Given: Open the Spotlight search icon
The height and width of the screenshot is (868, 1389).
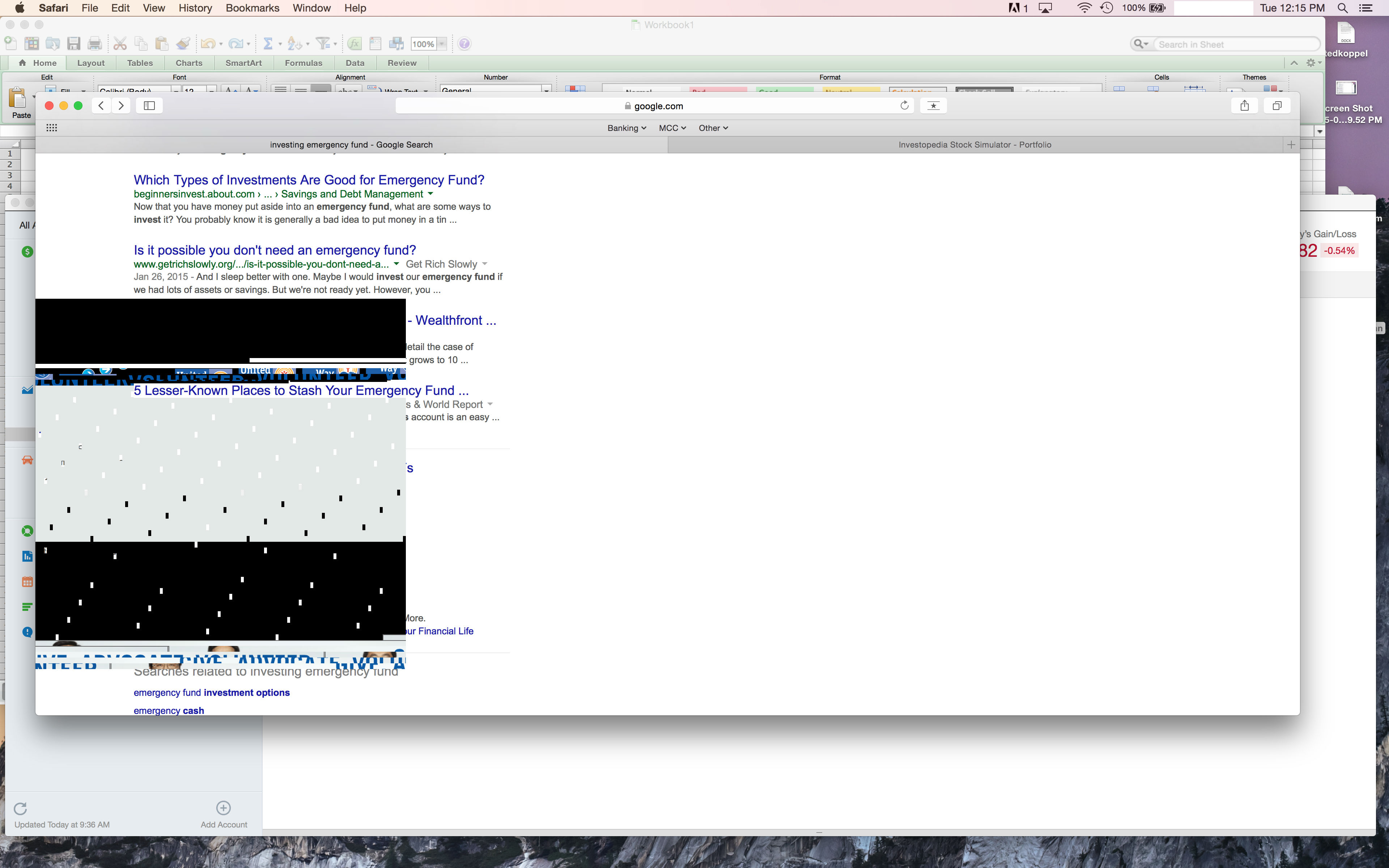Looking at the screenshot, I should pos(1342,8).
